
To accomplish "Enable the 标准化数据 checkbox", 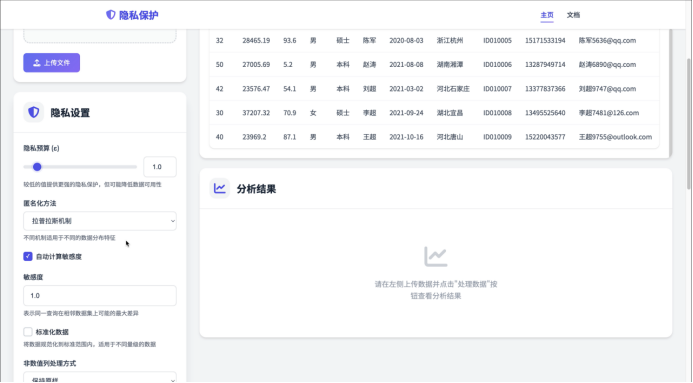I will coord(28,332).
